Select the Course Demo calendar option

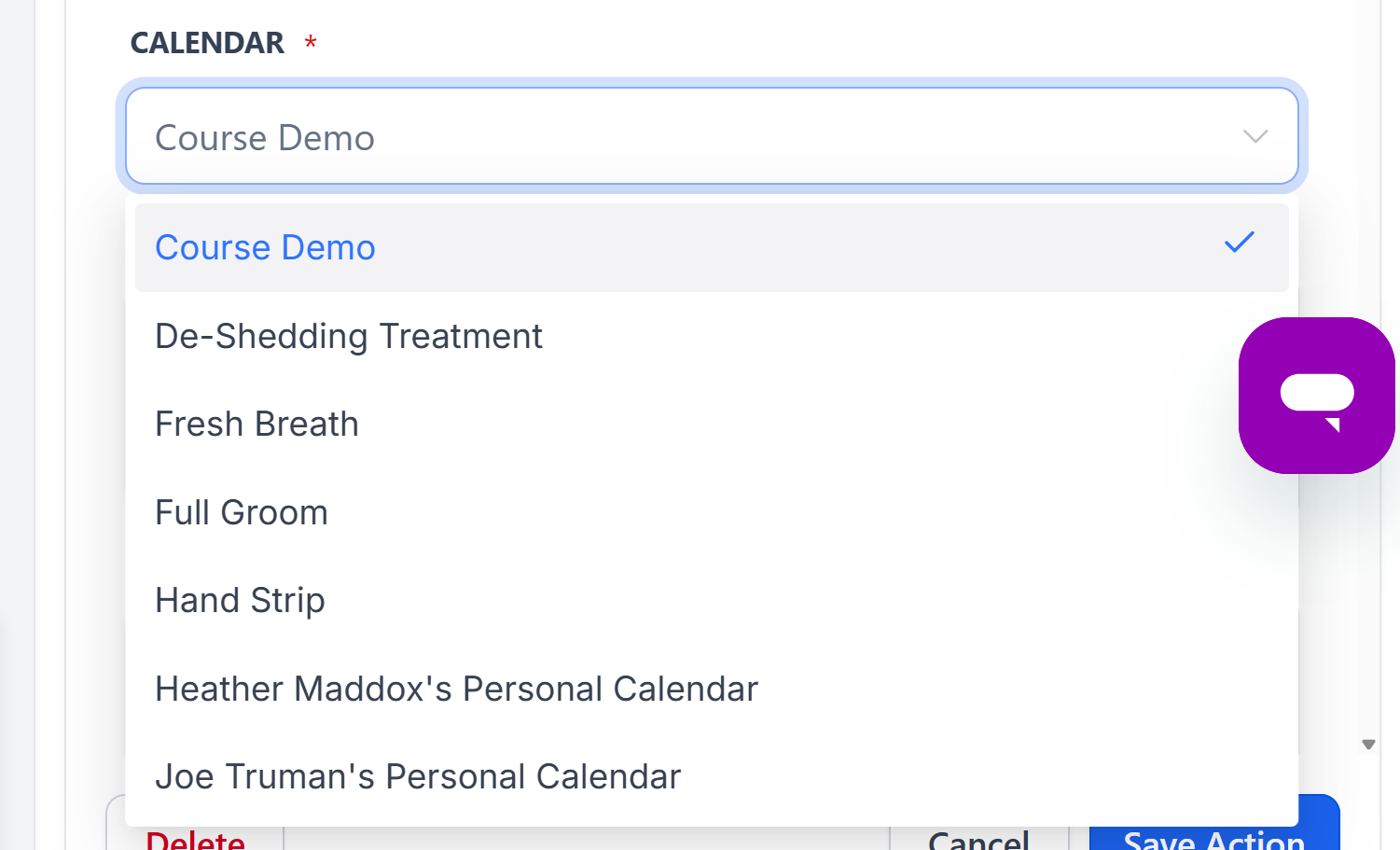click(265, 247)
